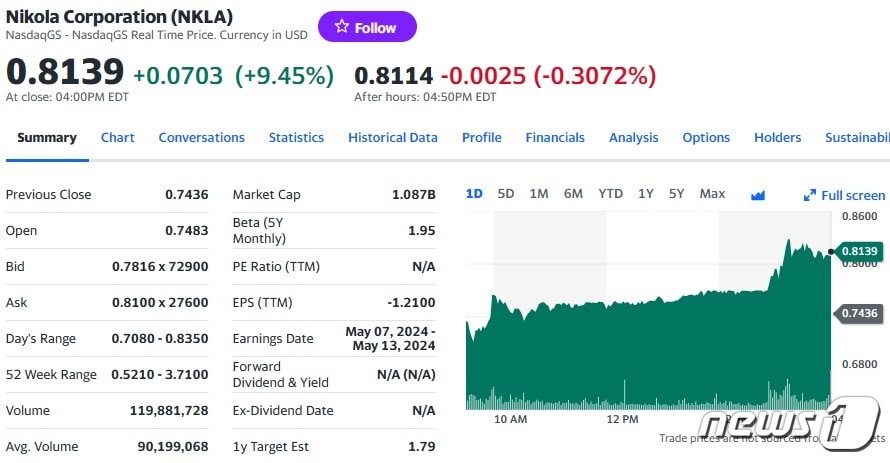Switch to Historical Data tab
This screenshot has height=463, width=890.
click(x=392, y=138)
